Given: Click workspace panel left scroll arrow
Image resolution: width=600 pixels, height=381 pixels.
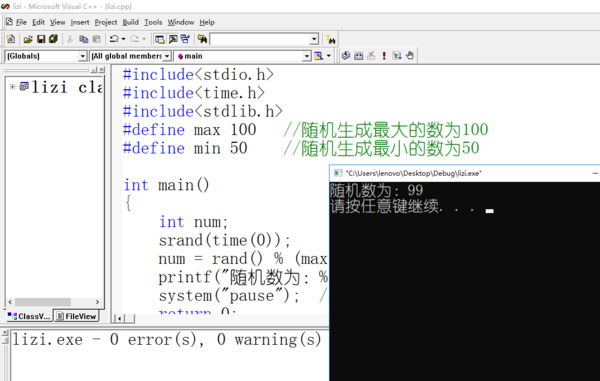Looking at the screenshot, I should point(10,302).
